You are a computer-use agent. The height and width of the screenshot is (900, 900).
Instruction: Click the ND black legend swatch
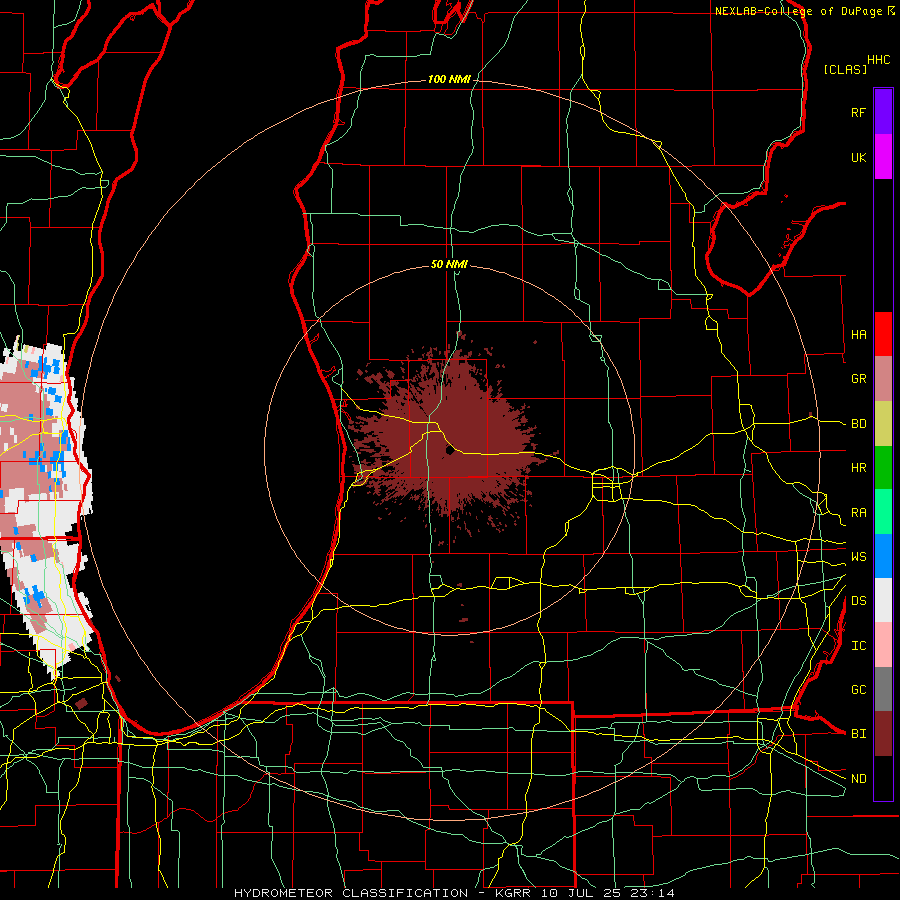(x=883, y=778)
